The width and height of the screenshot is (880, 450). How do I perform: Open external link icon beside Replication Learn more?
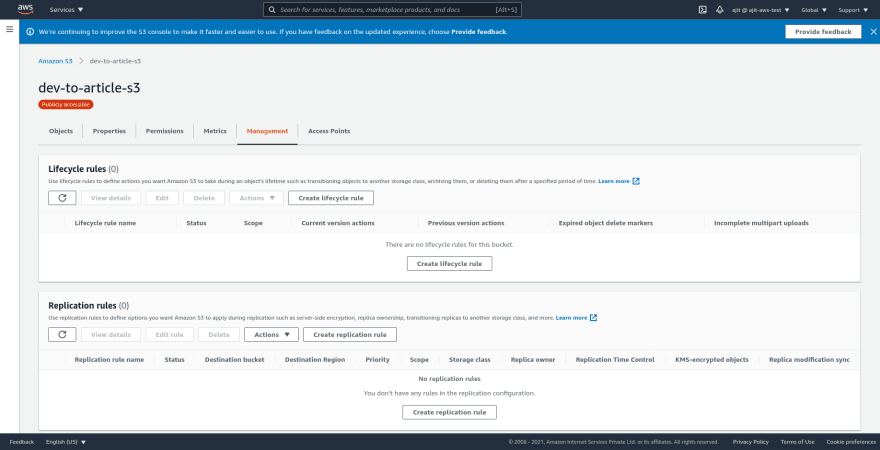click(593, 318)
